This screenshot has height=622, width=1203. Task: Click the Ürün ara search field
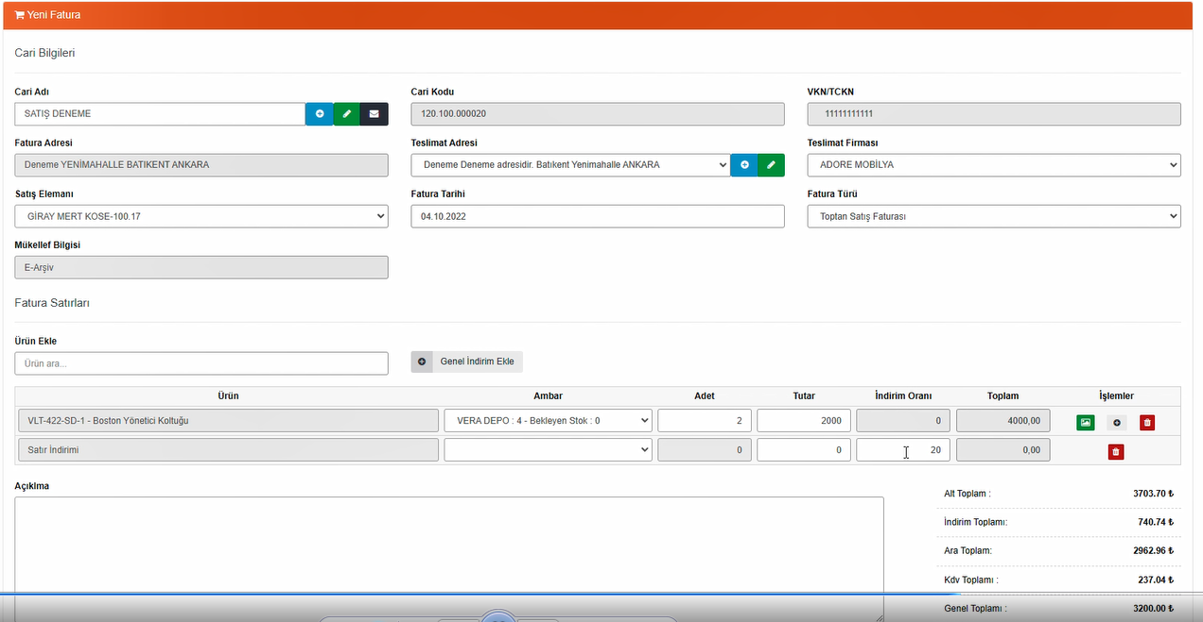click(x=201, y=363)
